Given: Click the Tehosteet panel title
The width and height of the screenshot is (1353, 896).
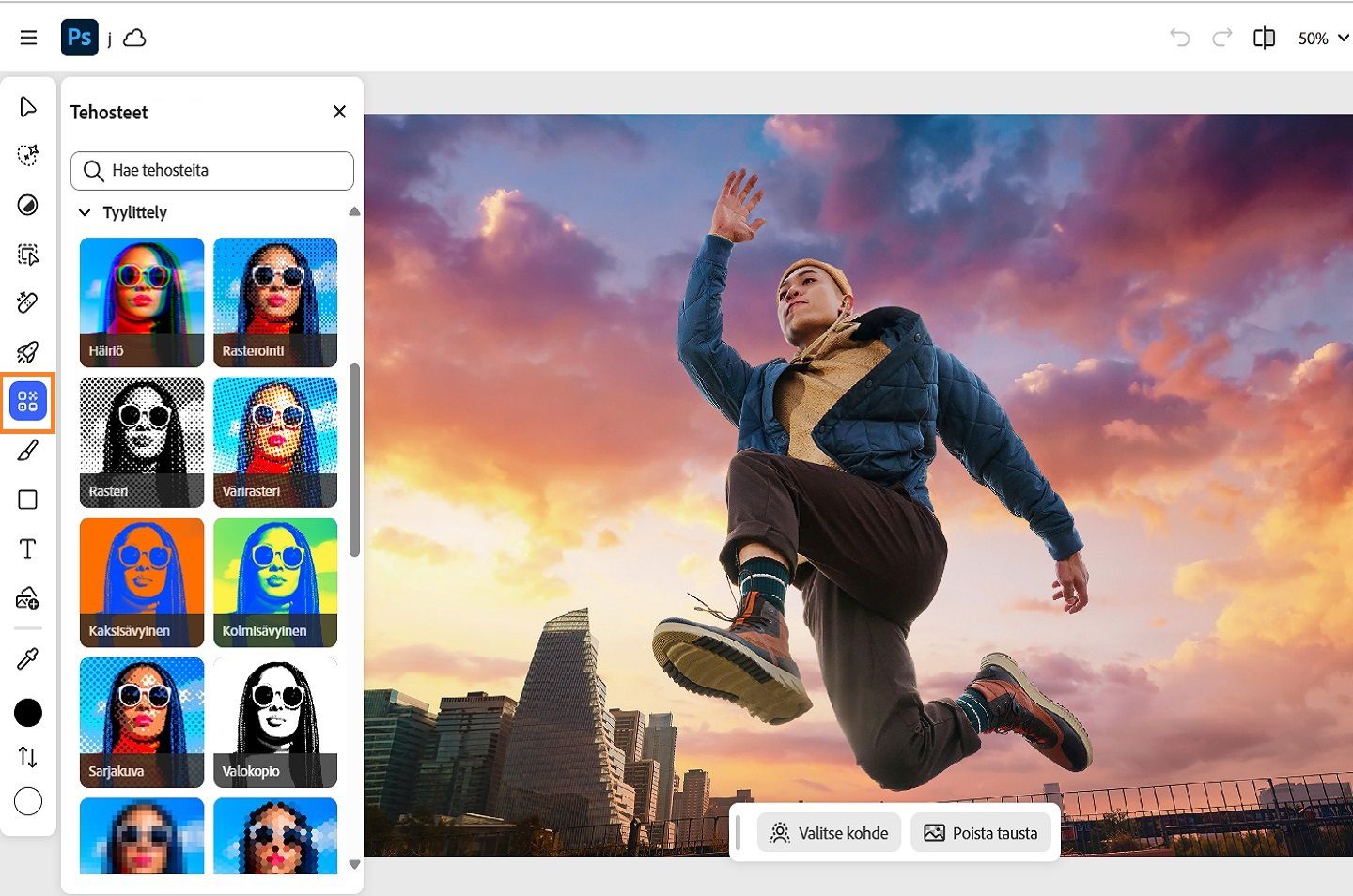Looking at the screenshot, I should pos(109,113).
